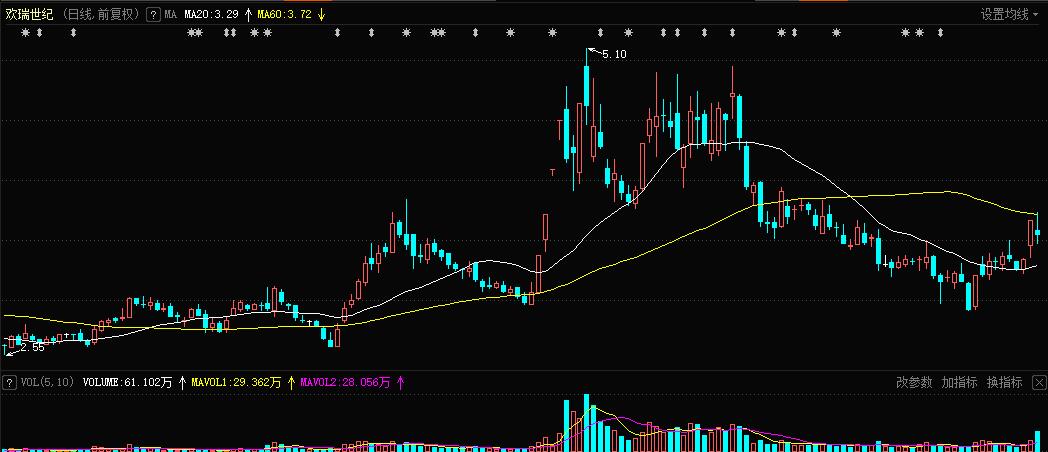The height and width of the screenshot is (452, 1048).
Task: Click the 5.10 high price marker
Action: (x=613, y=54)
